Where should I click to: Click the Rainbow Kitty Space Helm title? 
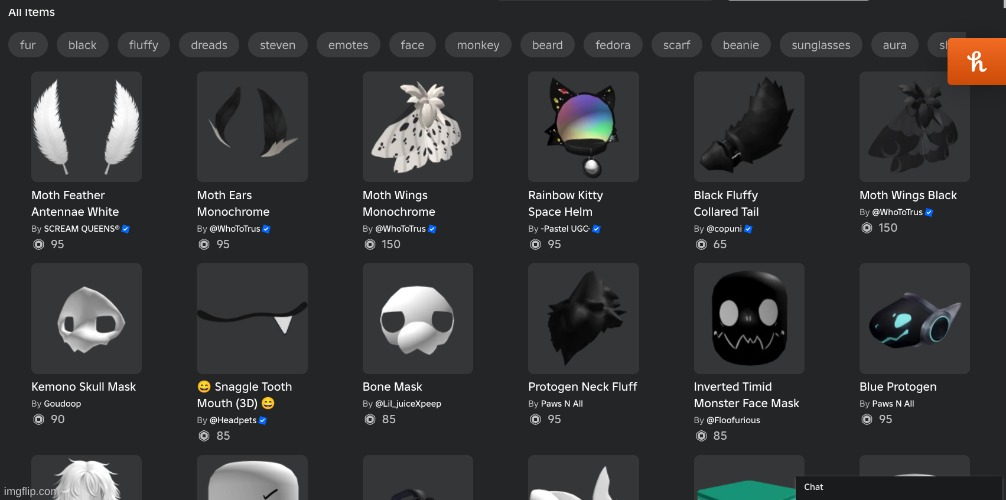(565, 203)
